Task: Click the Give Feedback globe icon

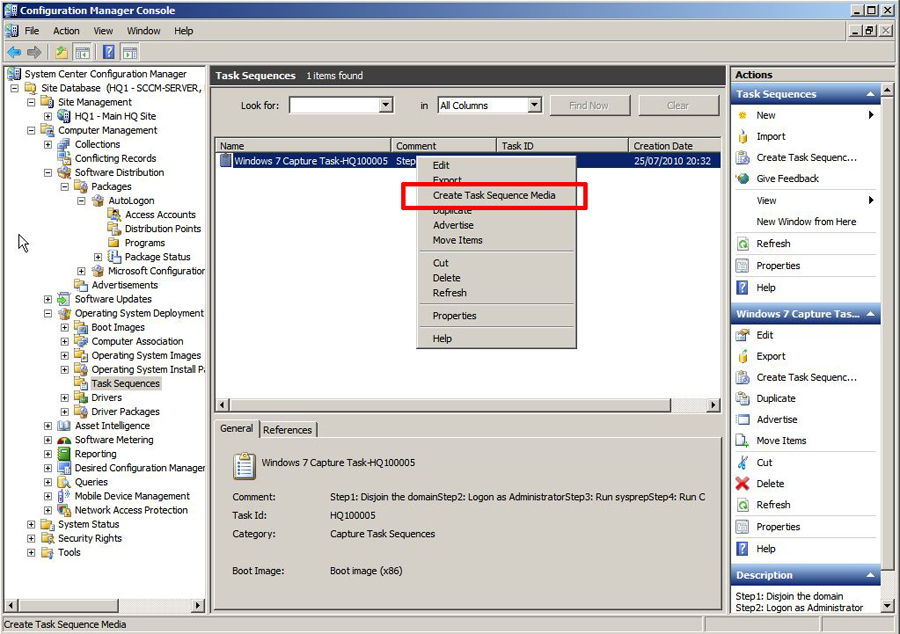Action: 743,178
